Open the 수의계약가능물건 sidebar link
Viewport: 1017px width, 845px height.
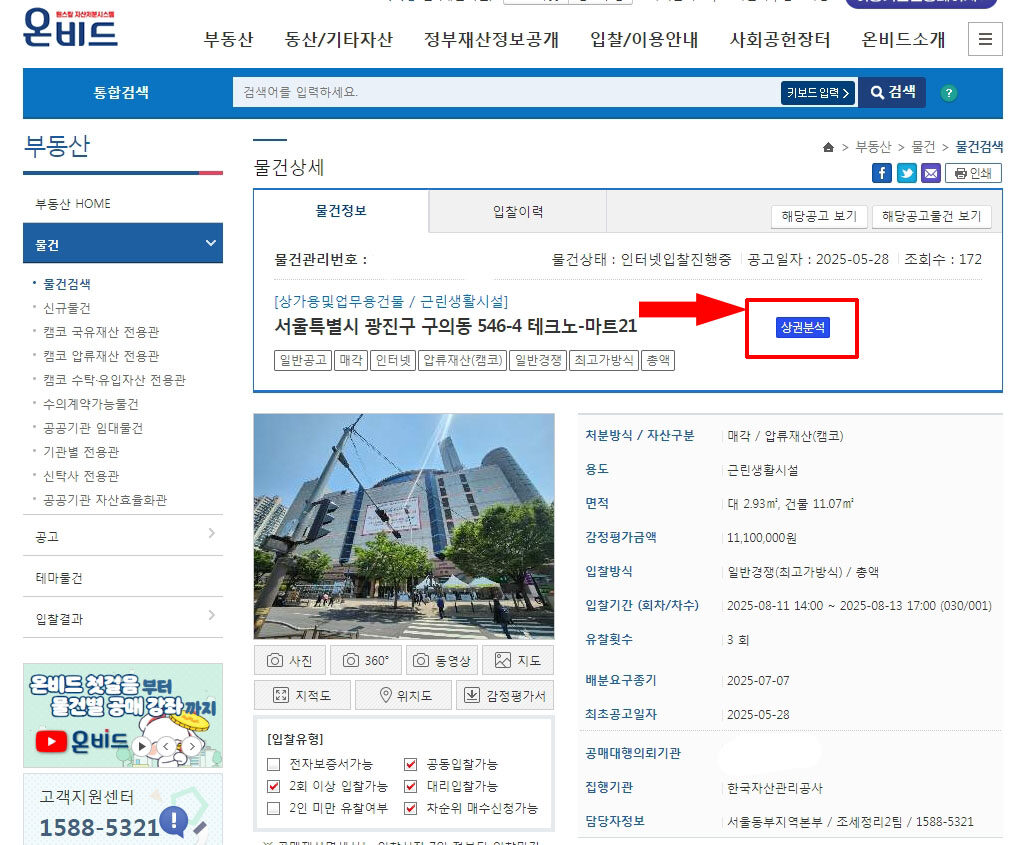[91, 403]
